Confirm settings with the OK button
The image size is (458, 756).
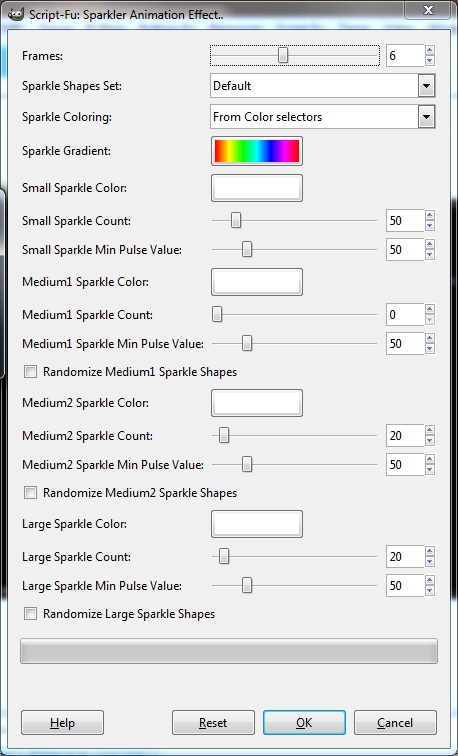coord(304,722)
